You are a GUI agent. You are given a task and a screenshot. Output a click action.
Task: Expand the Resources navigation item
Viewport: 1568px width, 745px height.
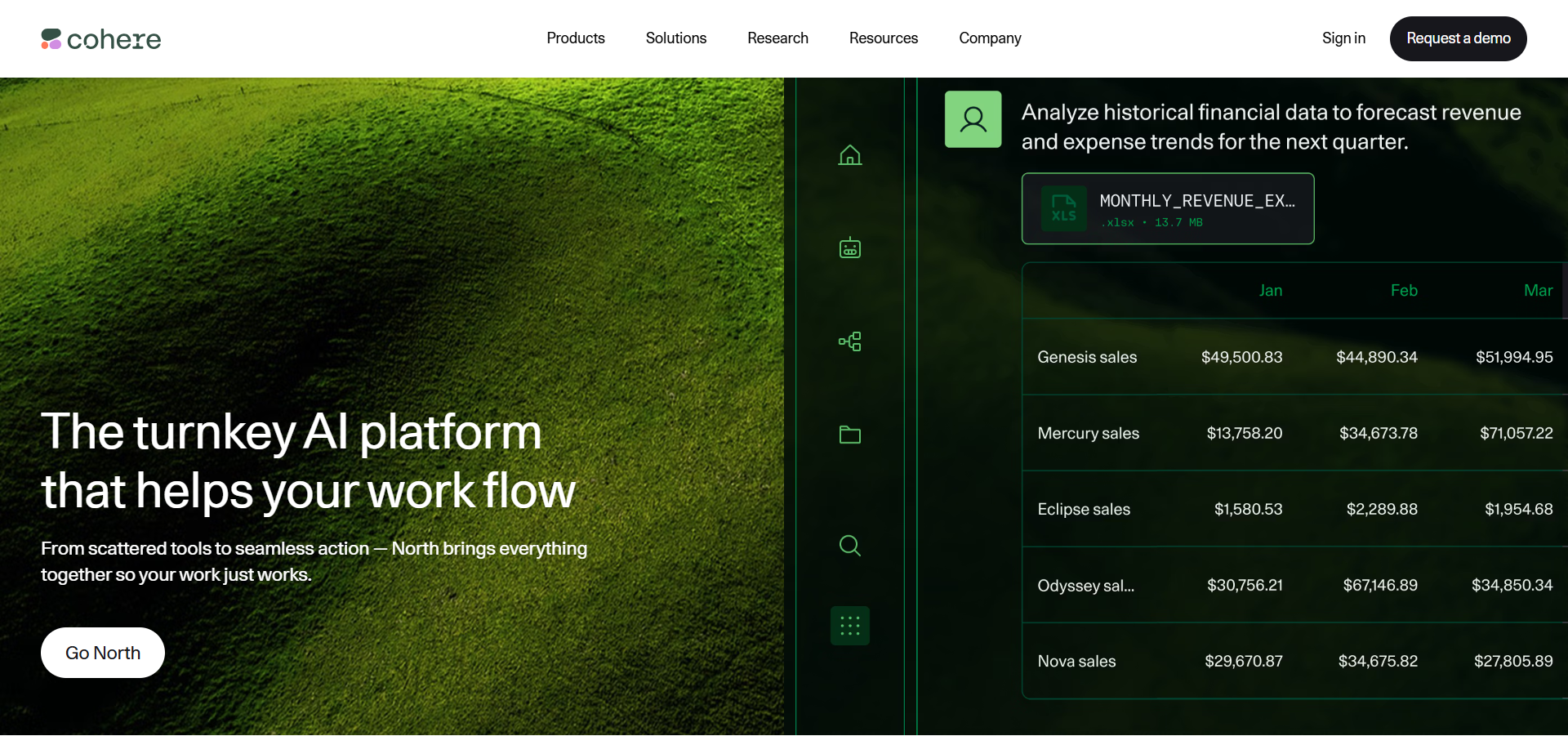[x=883, y=38]
